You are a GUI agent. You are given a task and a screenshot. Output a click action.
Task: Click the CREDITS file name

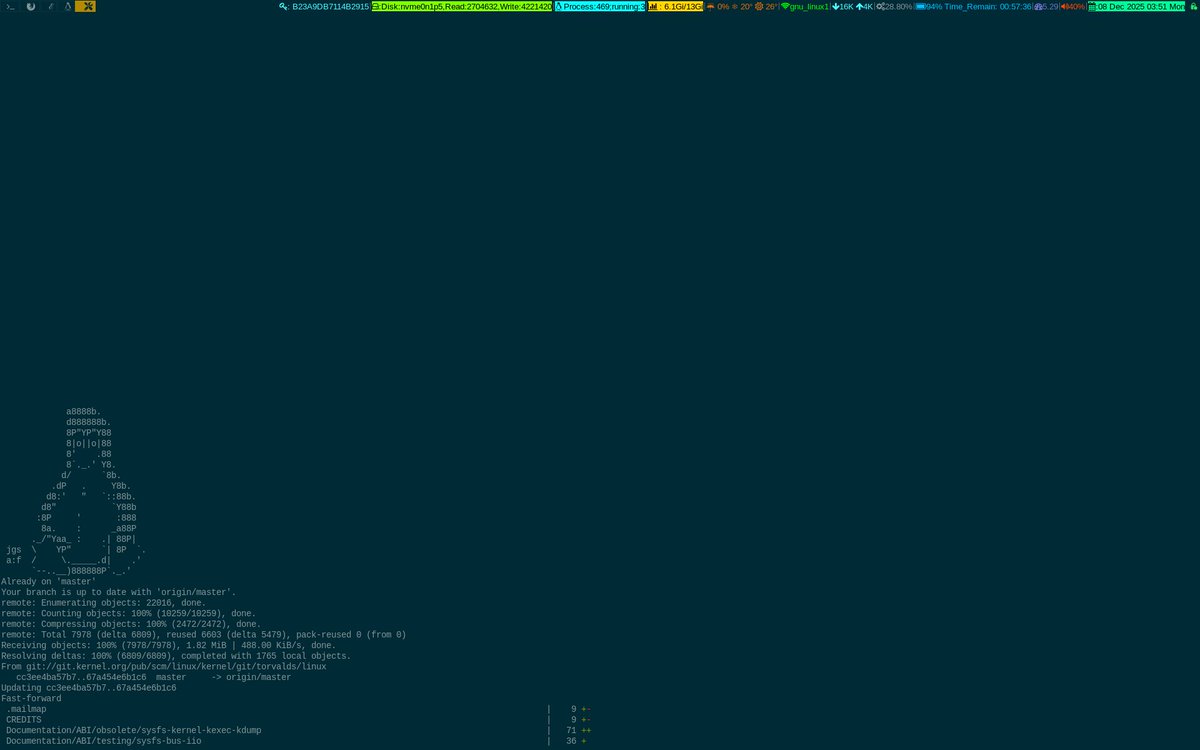coord(24,720)
